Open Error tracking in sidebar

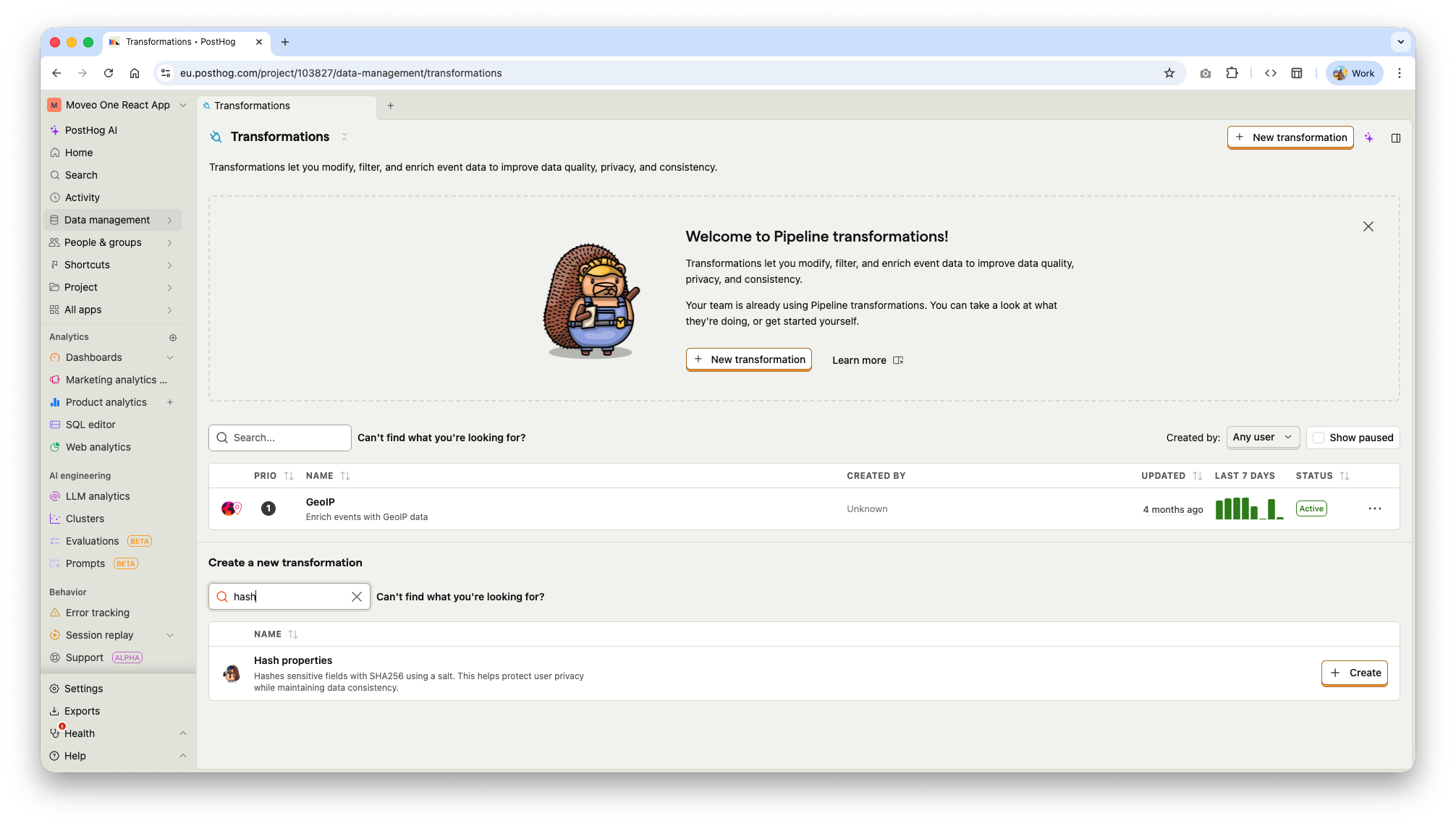(x=97, y=613)
